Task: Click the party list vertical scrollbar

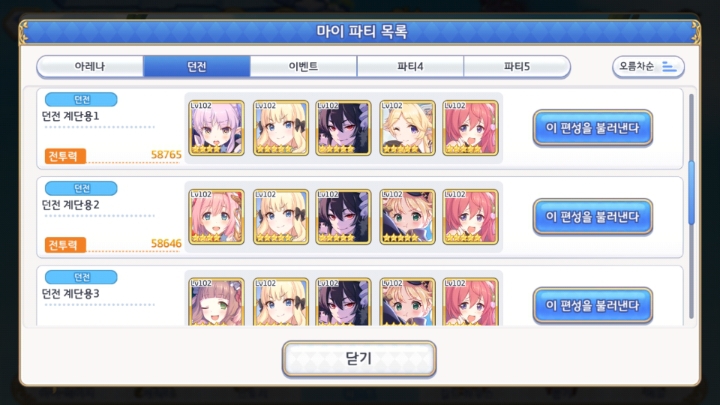Action: 691,193
